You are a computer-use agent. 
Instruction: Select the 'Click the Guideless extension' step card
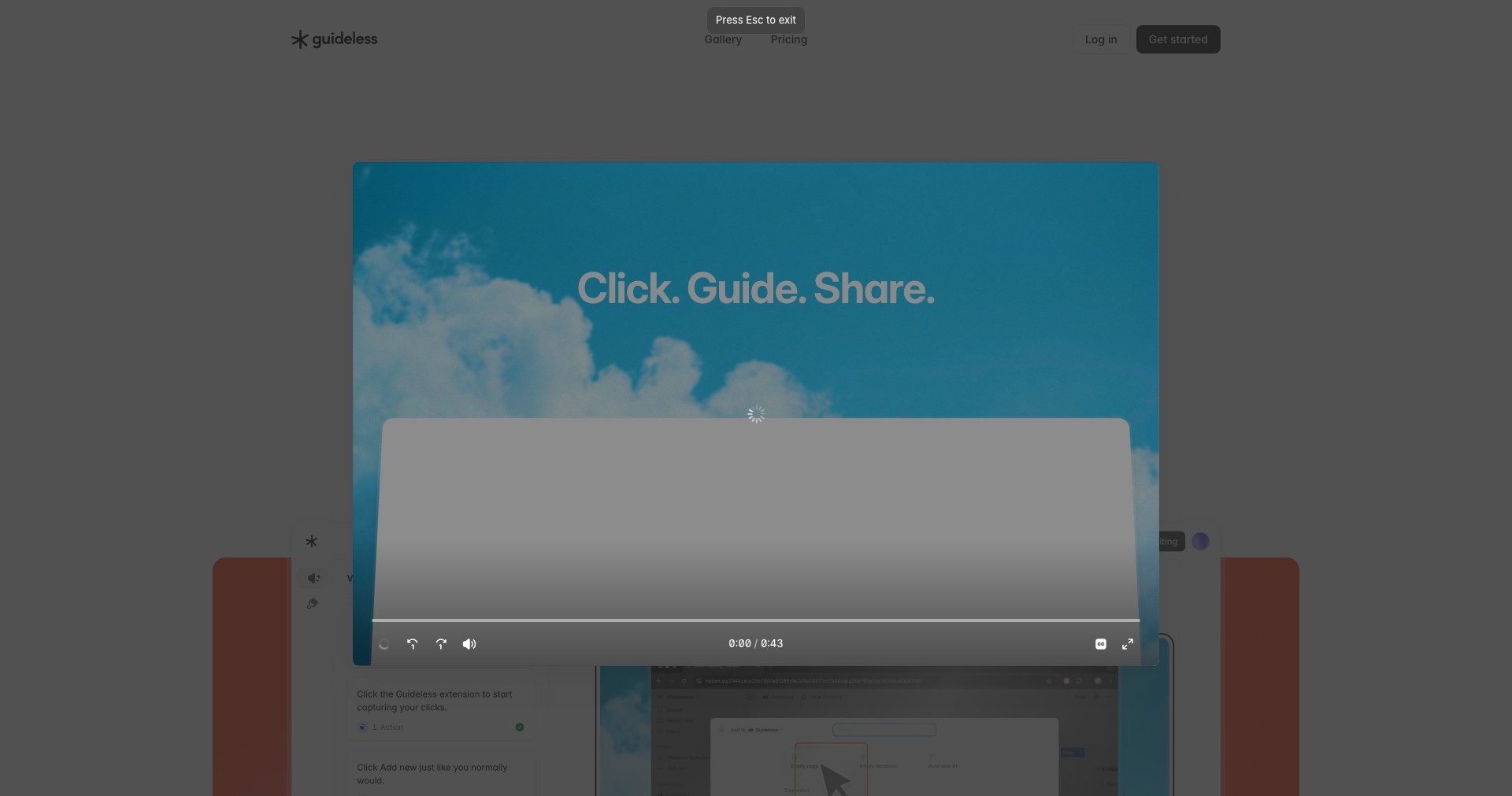442,710
